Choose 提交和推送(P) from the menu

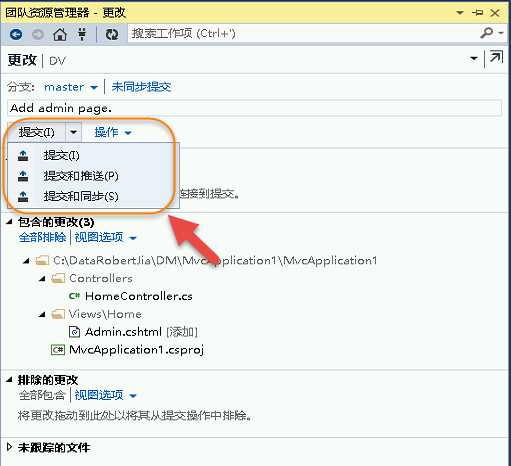point(81,176)
